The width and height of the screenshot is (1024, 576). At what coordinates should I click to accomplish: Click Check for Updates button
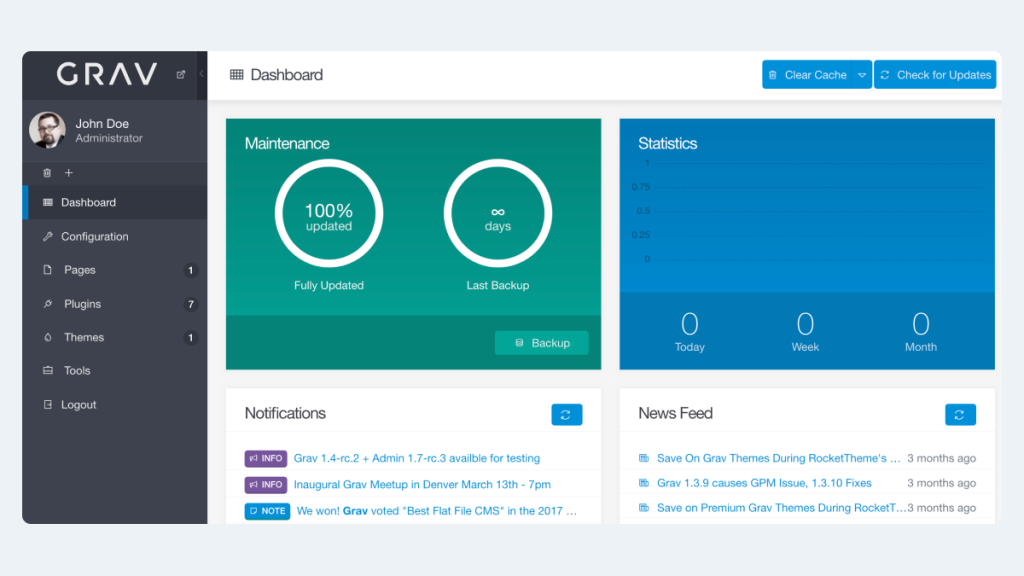coord(935,75)
